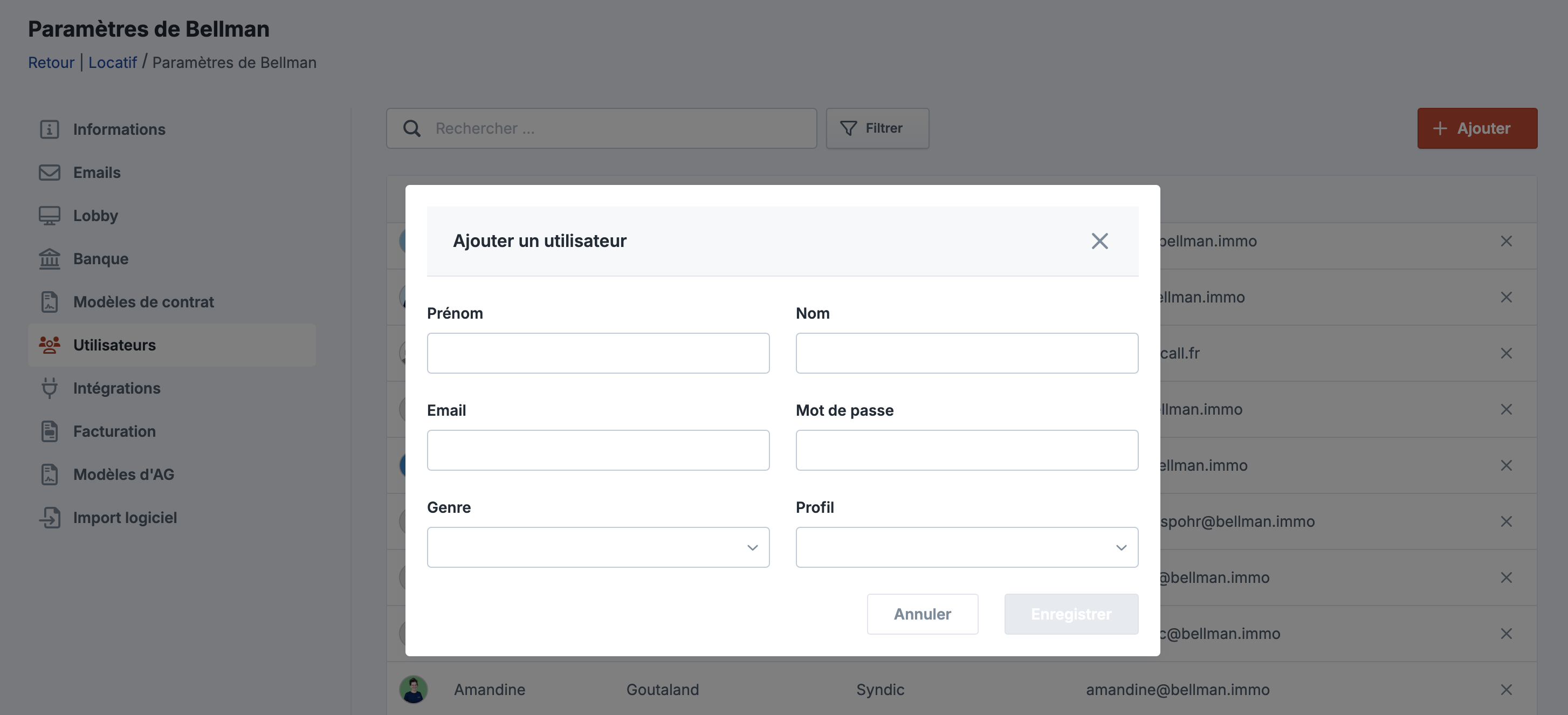Close the Ajouter un utilisateur dialog
This screenshot has height=715, width=1568.
tap(1099, 241)
